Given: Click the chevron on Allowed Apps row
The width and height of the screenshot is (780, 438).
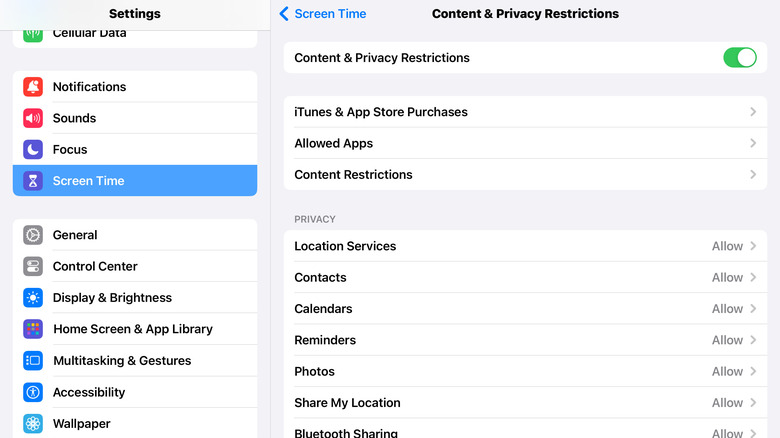Looking at the screenshot, I should point(753,143).
